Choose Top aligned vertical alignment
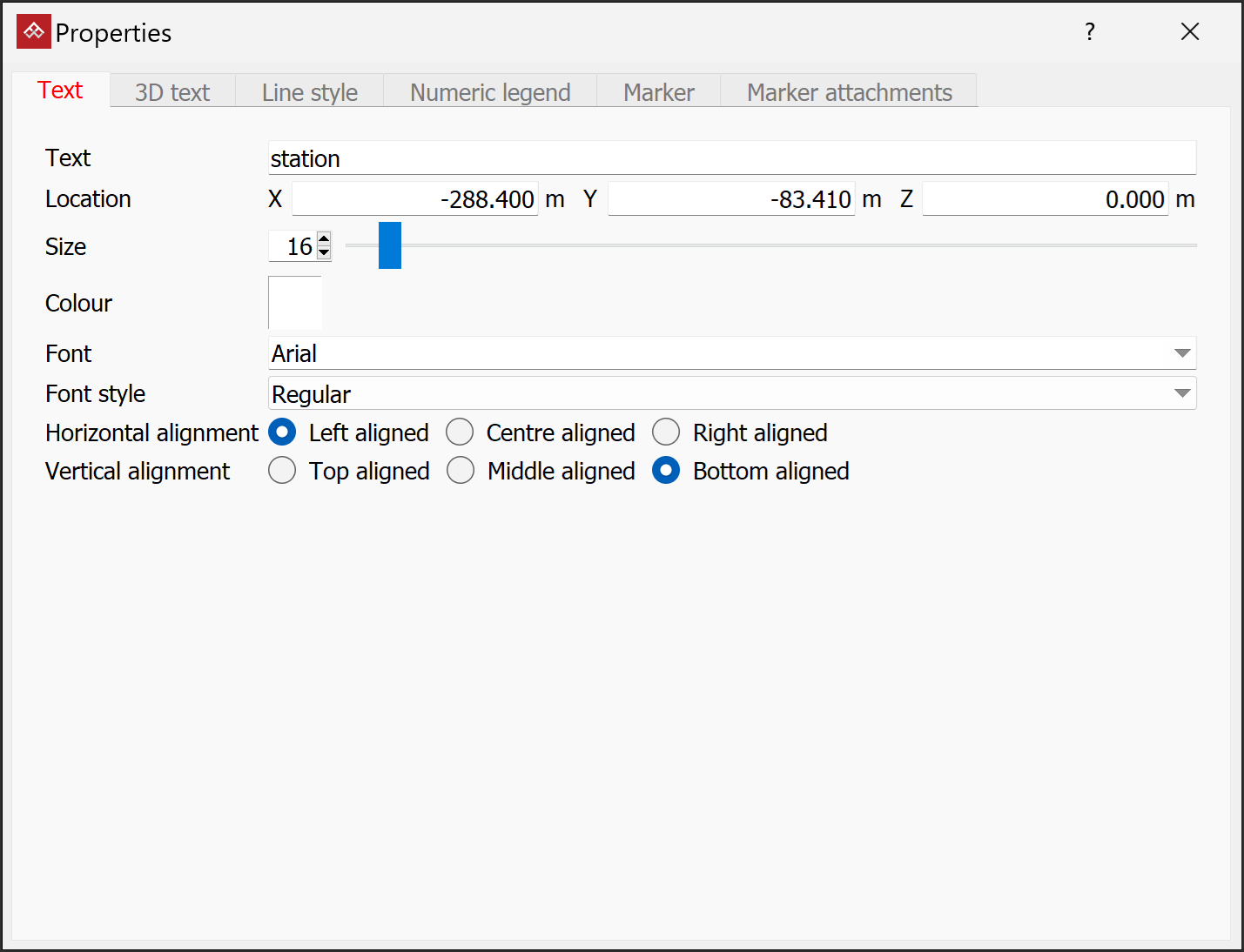Screen dimensions: 1244x952 (x=282, y=471)
